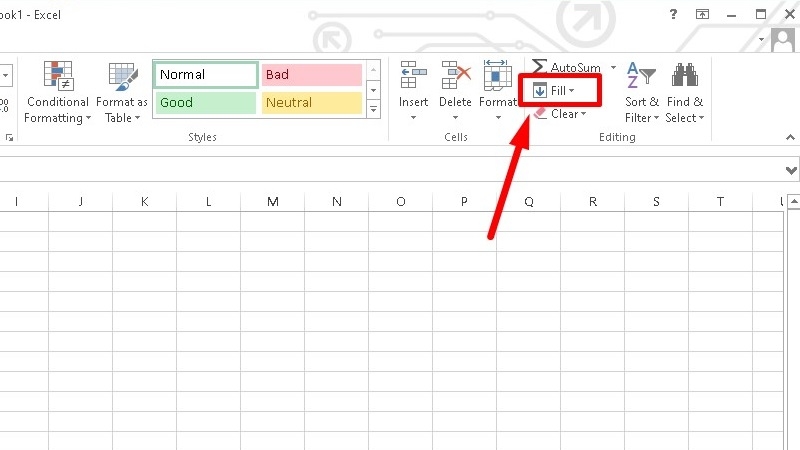800x450 pixels.
Task: Open Ribbon Display Options button
Action: (703, 14)
